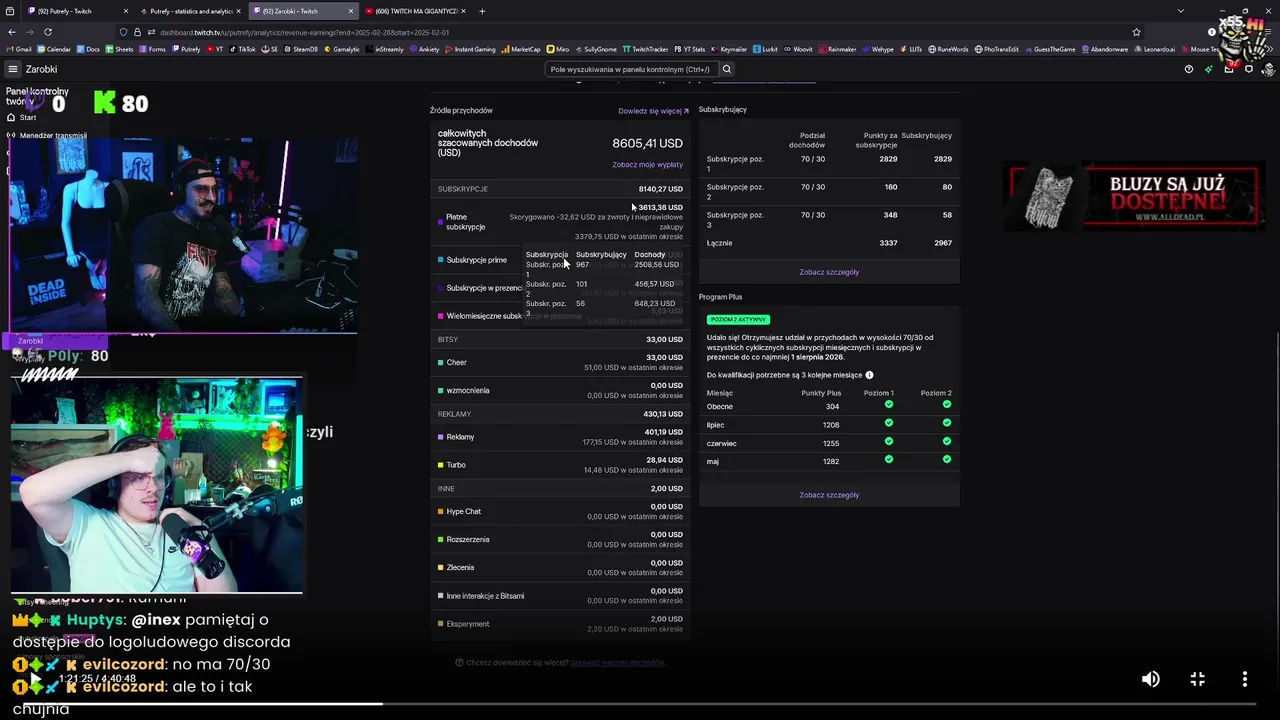Open a new browser tab
This screenshot has width=1280, height=720.
coord(482,11)
